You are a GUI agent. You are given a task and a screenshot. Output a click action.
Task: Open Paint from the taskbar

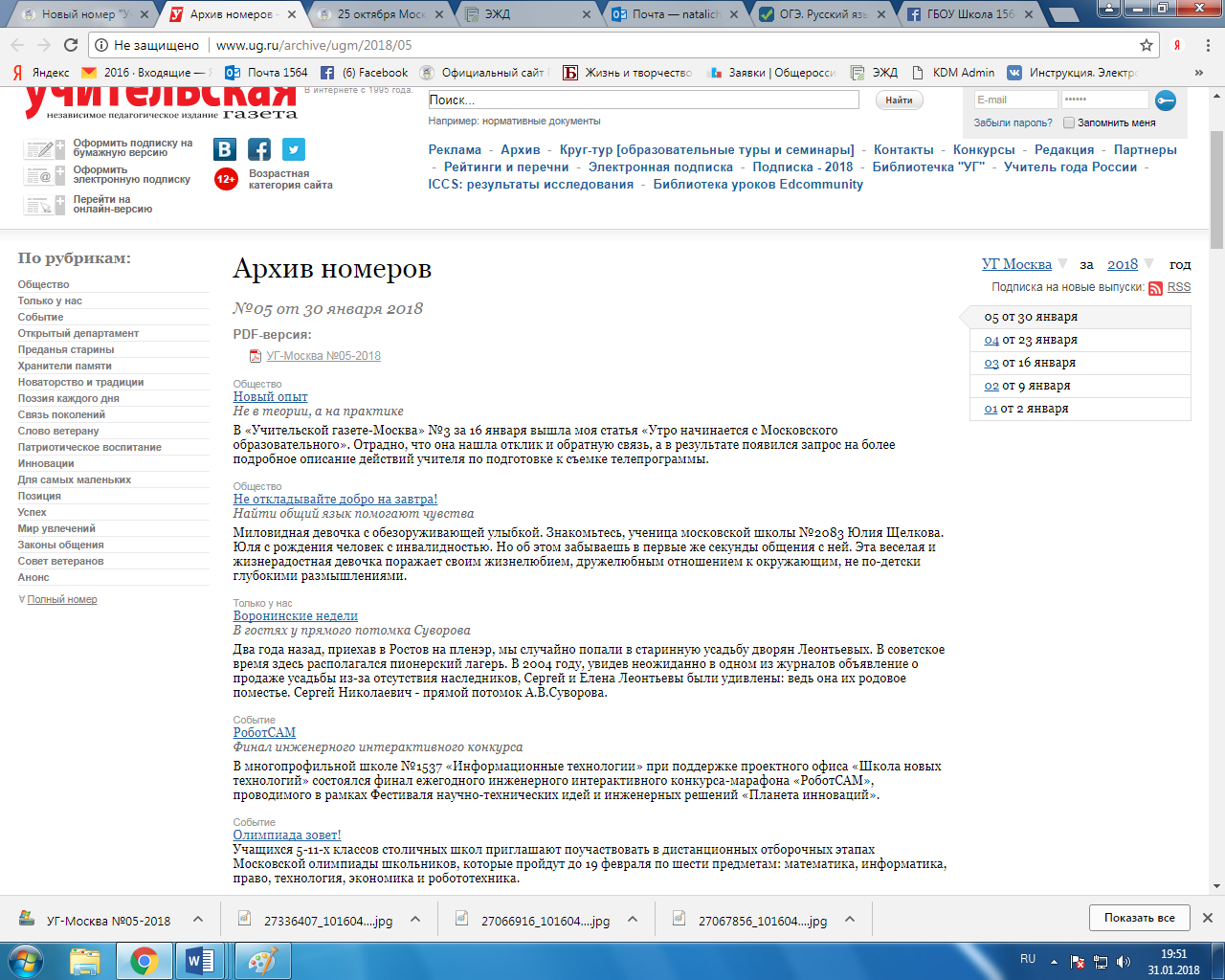[261, 961]
